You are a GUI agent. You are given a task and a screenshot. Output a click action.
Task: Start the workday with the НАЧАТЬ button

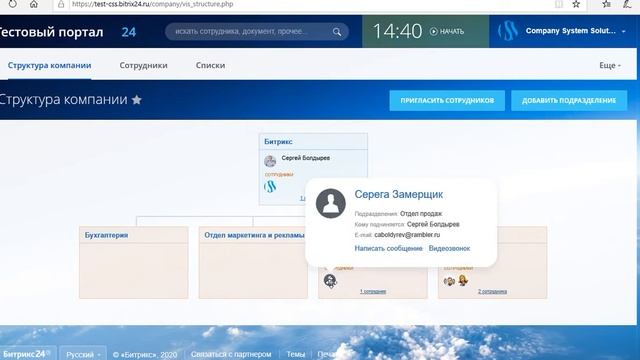tap(447, 31)
